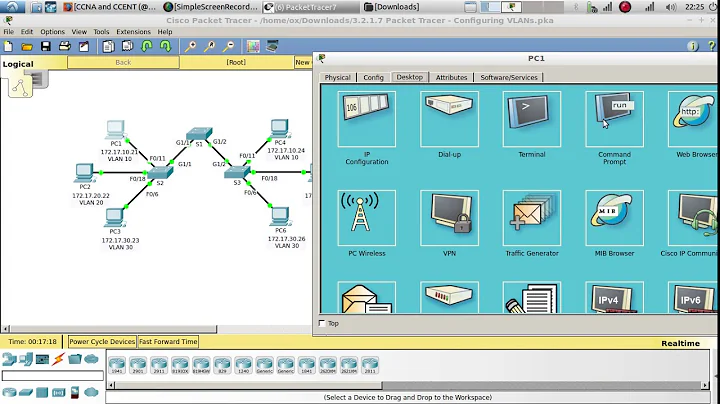
Task: Click the [Root] navigation button
Action: pyautogui.click(x=236, y=62)
